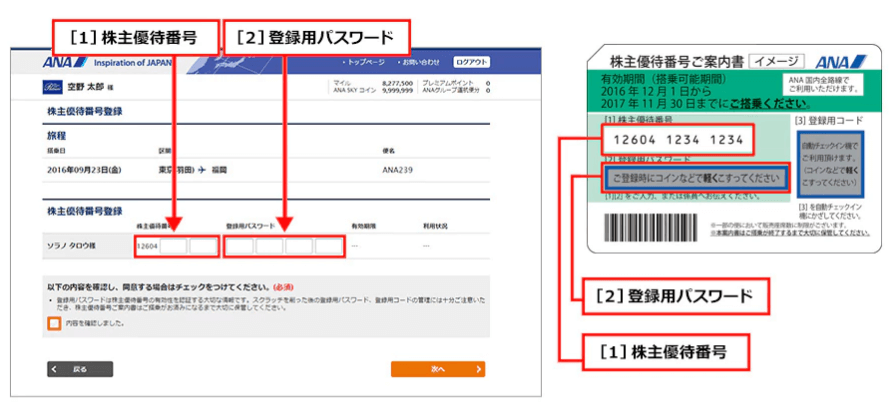Screen dimensions: 891x413
Task: Click the airplane icon between 東京(羽田) and 福岡
Action: click(x=199, y=170)
